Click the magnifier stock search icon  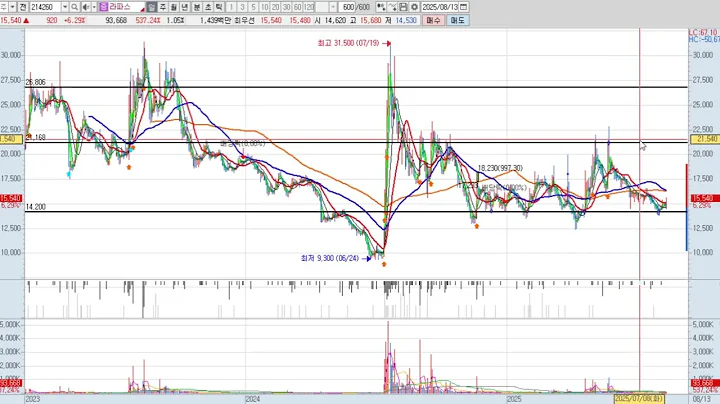(x=74, y=7)
